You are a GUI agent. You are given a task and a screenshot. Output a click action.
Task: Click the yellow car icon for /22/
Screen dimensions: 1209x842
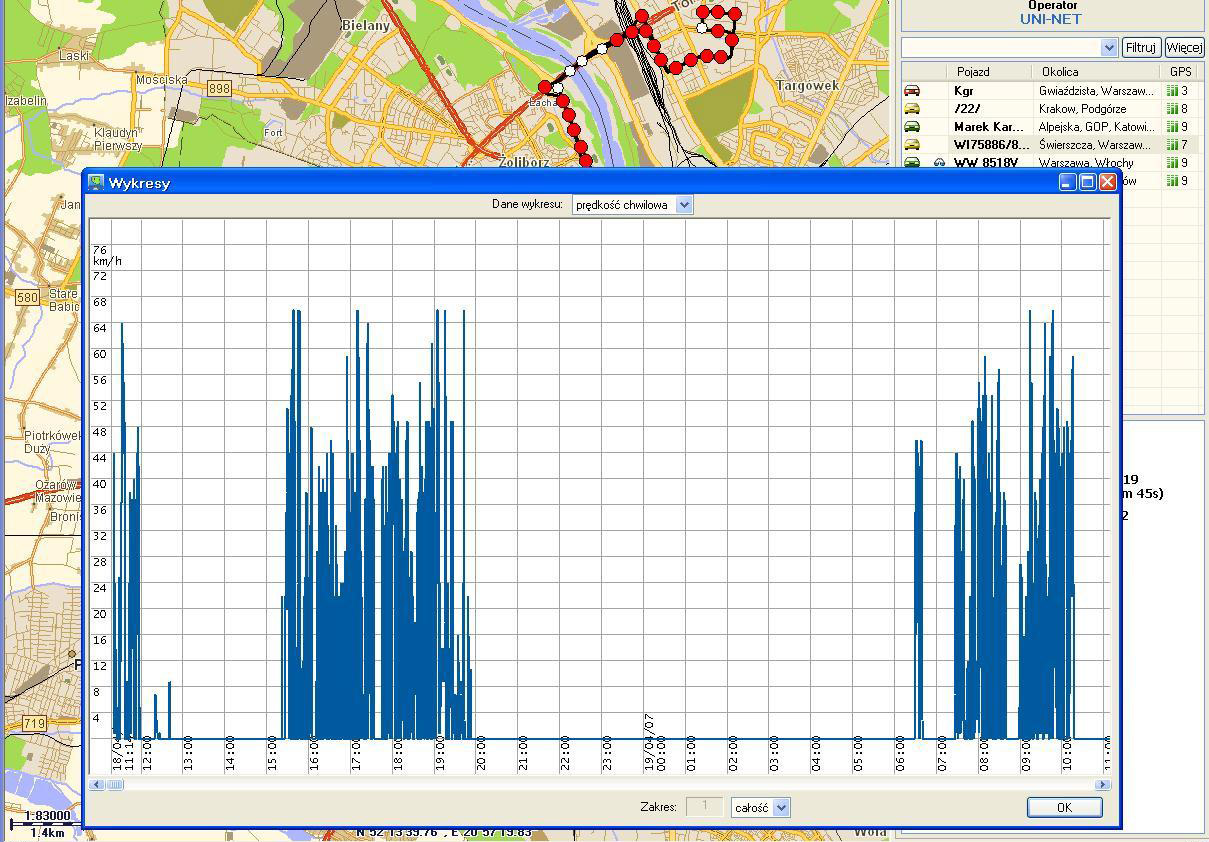912,109
